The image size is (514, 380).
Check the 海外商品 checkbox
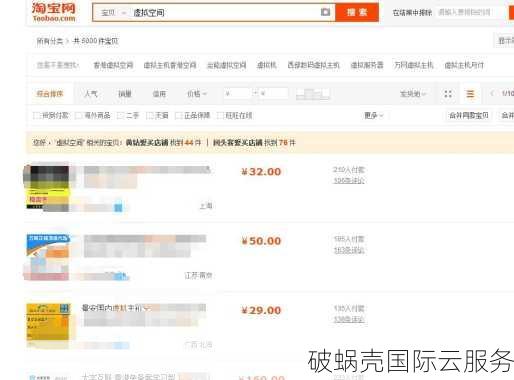pyautogui.click(x=78, y=116)
